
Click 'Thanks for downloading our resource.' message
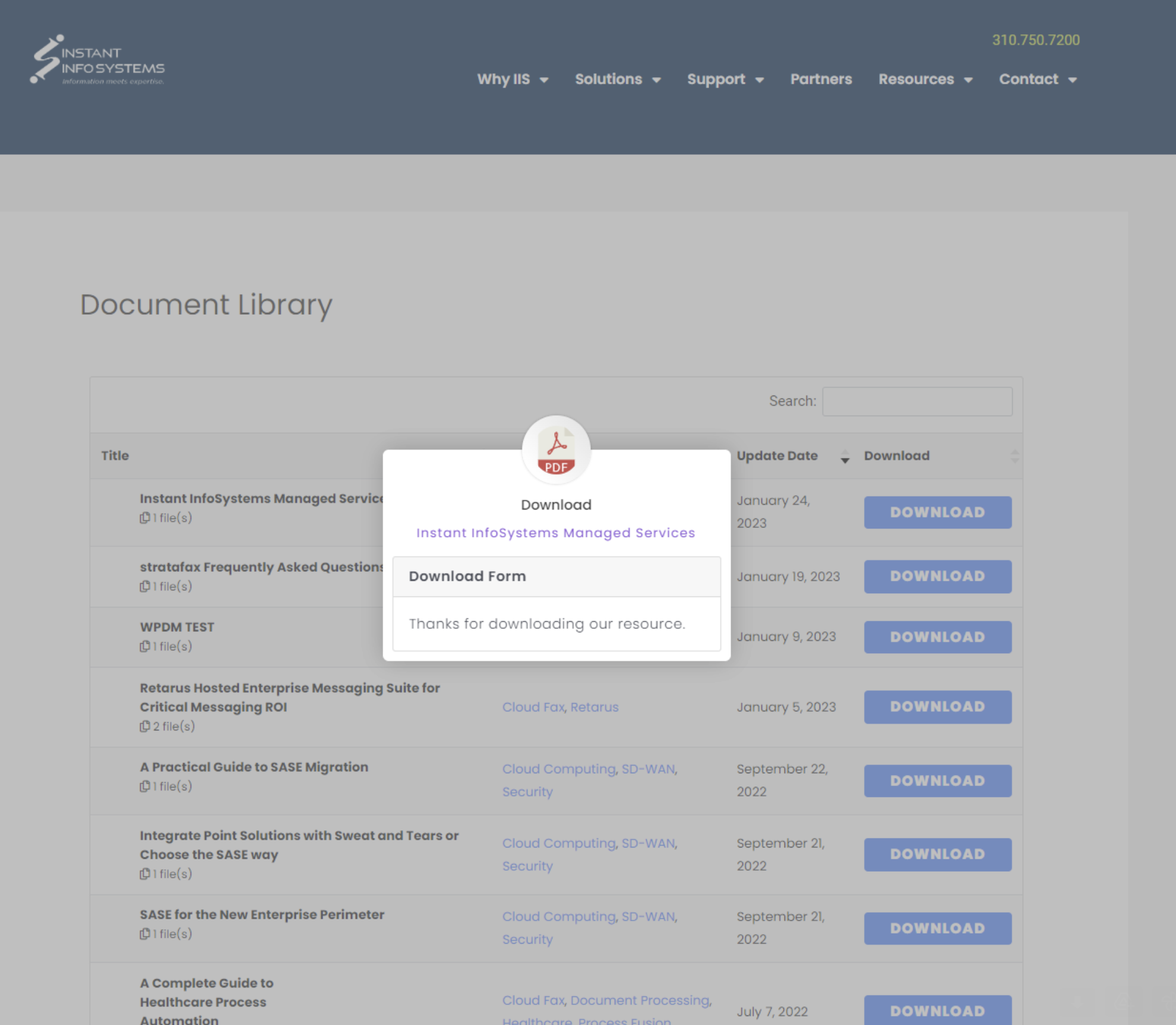(547, 624)
